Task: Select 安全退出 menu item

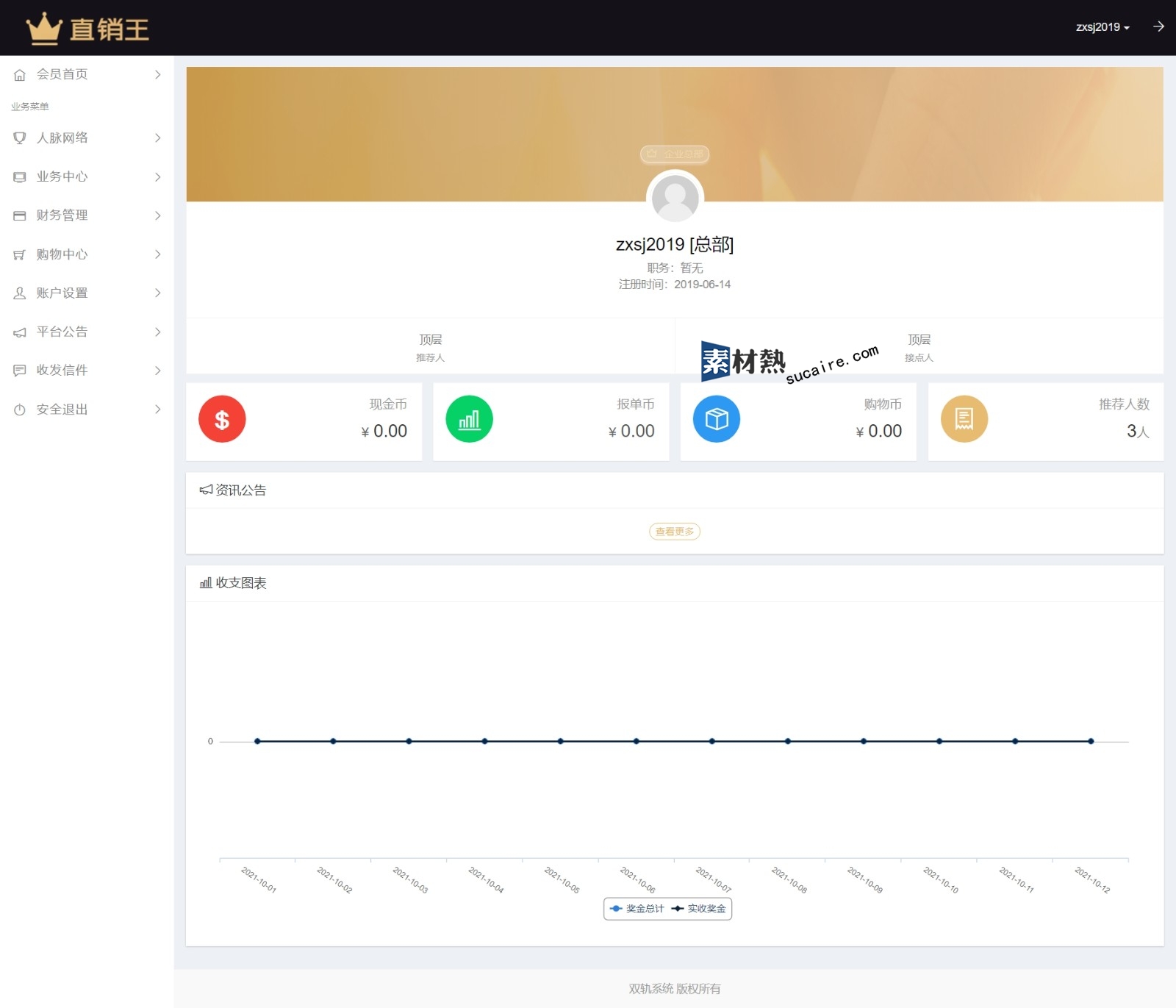Action: [x=87, y=409]
